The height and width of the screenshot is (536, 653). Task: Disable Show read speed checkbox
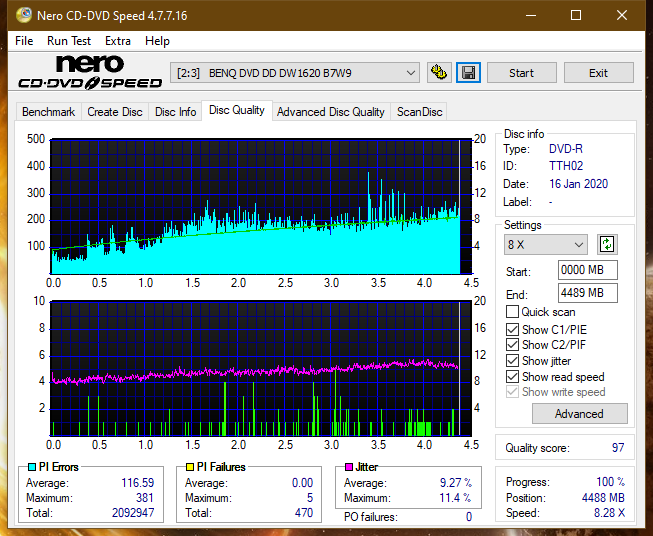[512, 376]
